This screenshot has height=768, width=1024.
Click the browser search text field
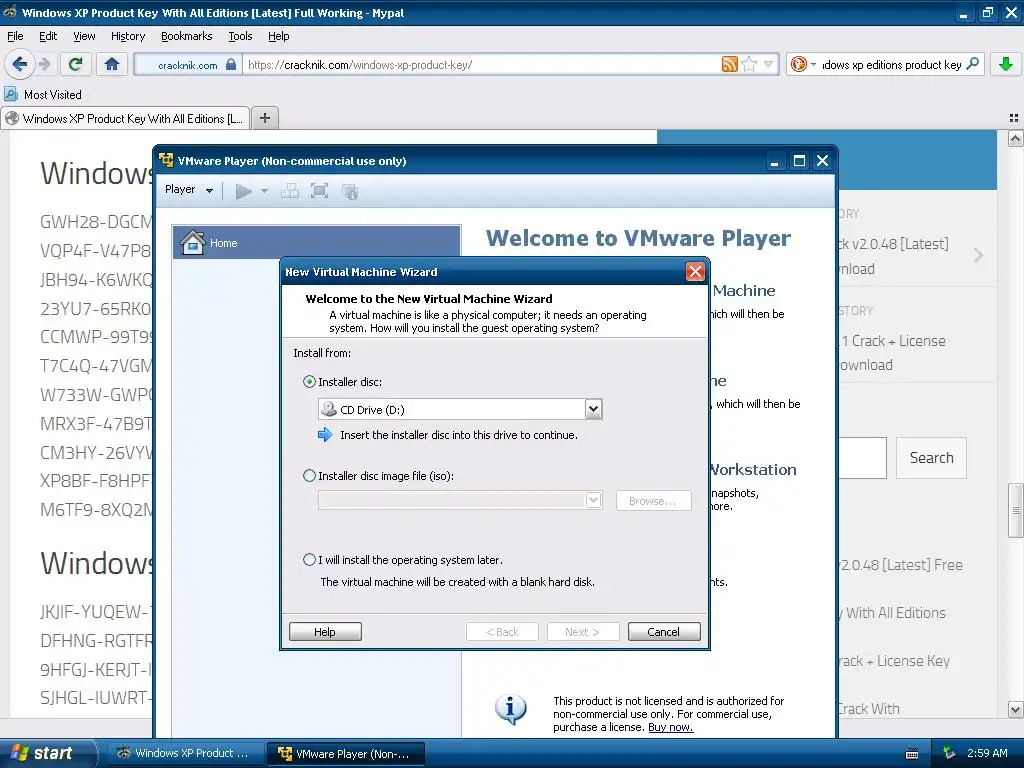[x=891, y=65]
